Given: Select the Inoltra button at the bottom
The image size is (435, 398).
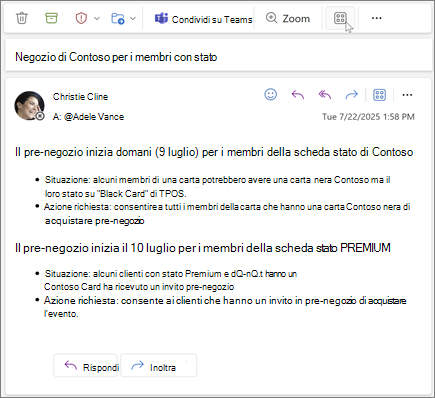Looking at the screenshot, I should coord(159,366).
